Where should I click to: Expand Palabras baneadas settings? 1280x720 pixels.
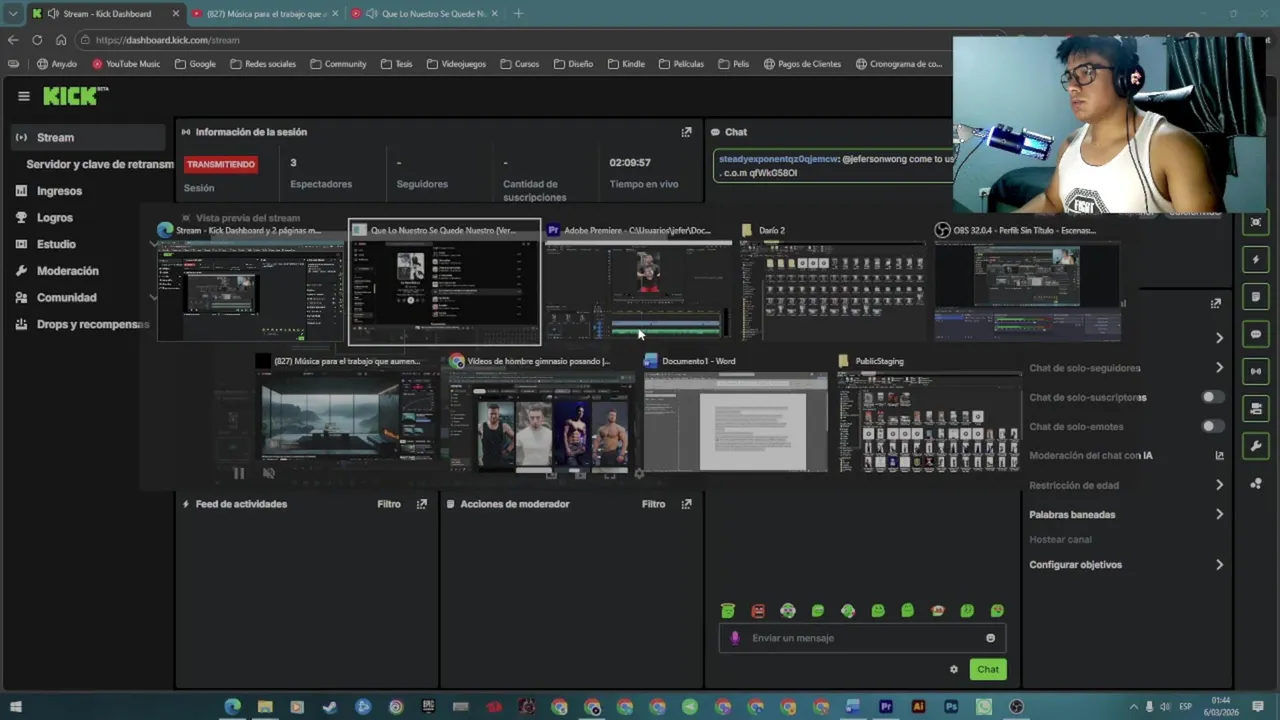click(x=1219, y=515)
